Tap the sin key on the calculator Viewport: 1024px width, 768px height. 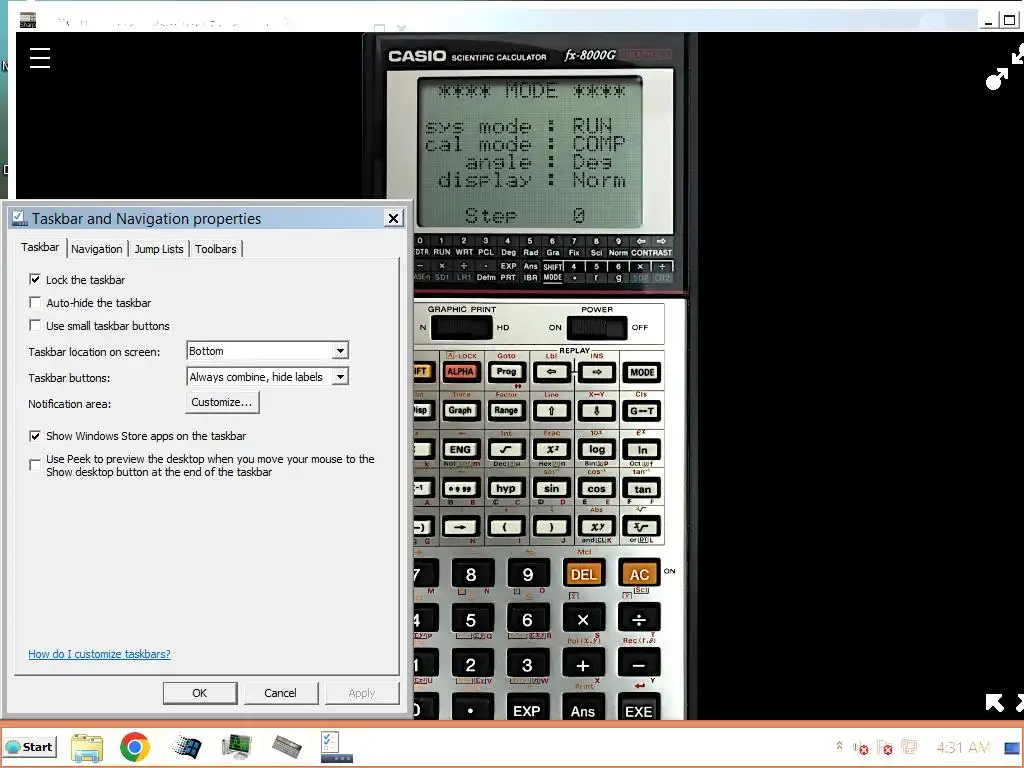[551, 488]
